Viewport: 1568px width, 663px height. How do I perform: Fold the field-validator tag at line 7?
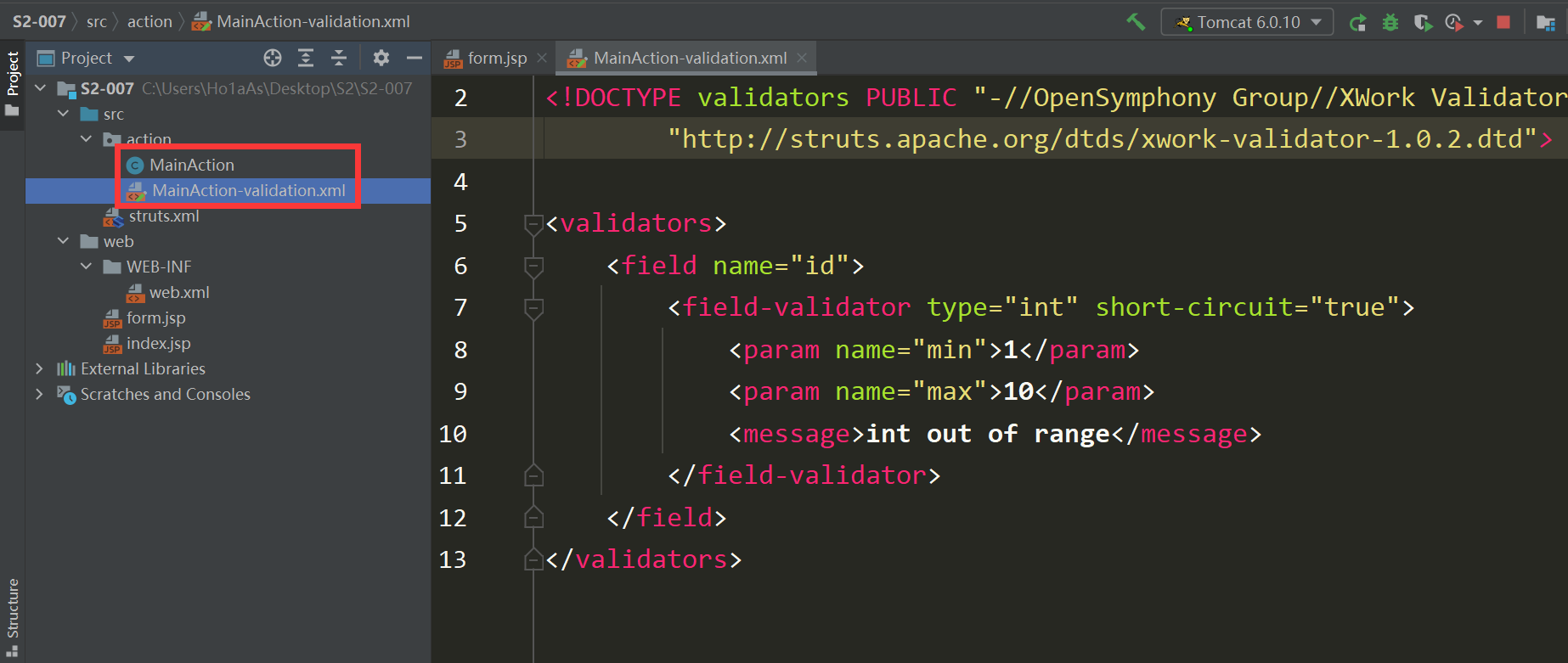[x=533, y=308]
